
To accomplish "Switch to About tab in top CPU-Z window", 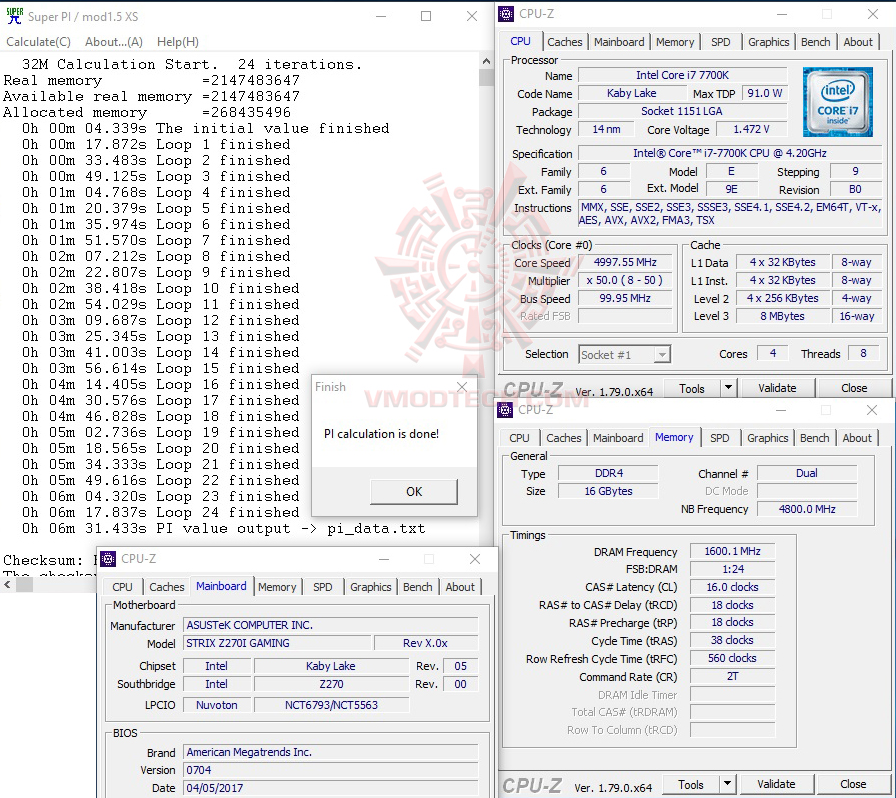I will [858, 42].
